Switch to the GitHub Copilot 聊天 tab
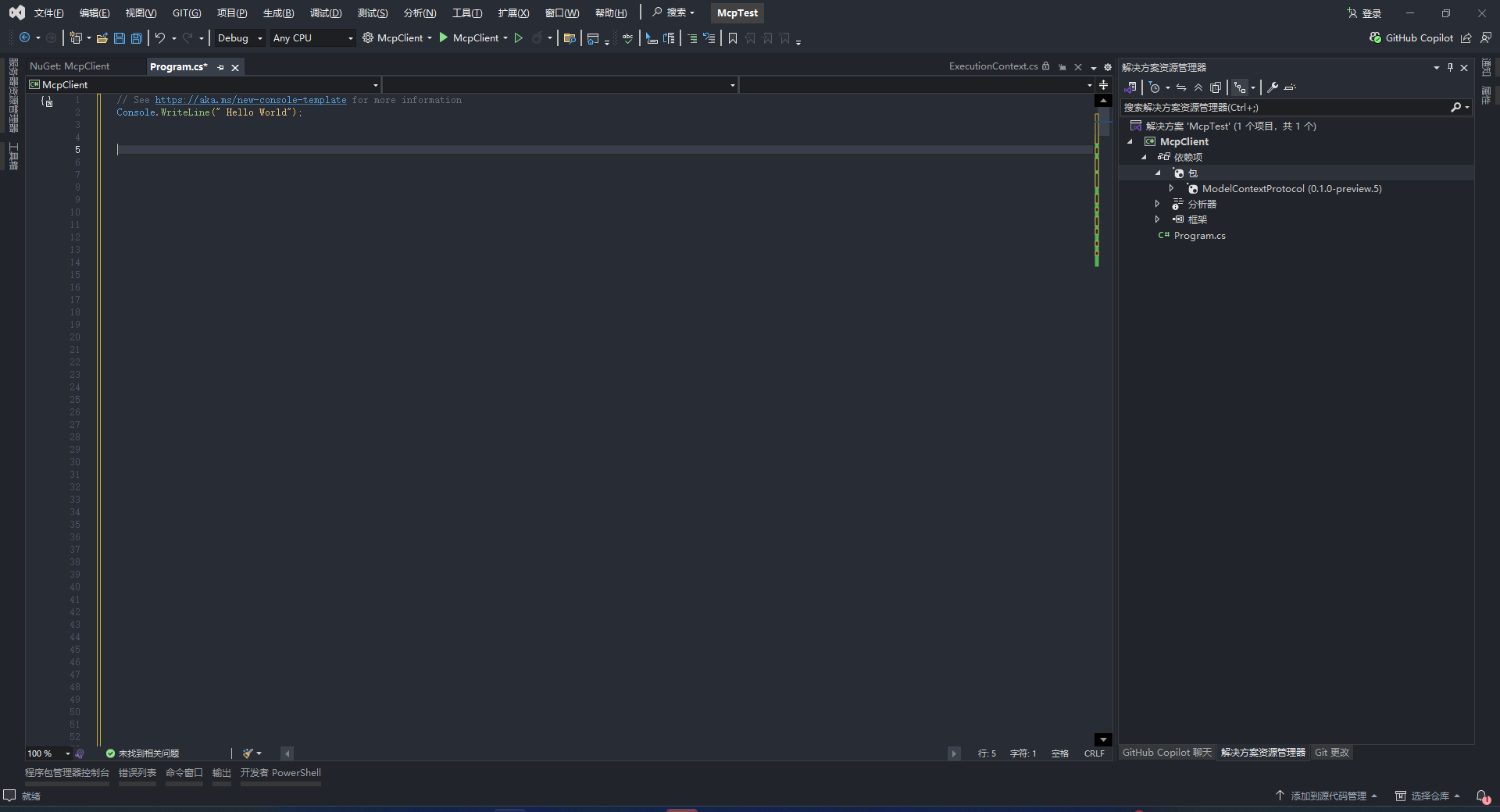 pyautogui.click(x=1166, y=753)
